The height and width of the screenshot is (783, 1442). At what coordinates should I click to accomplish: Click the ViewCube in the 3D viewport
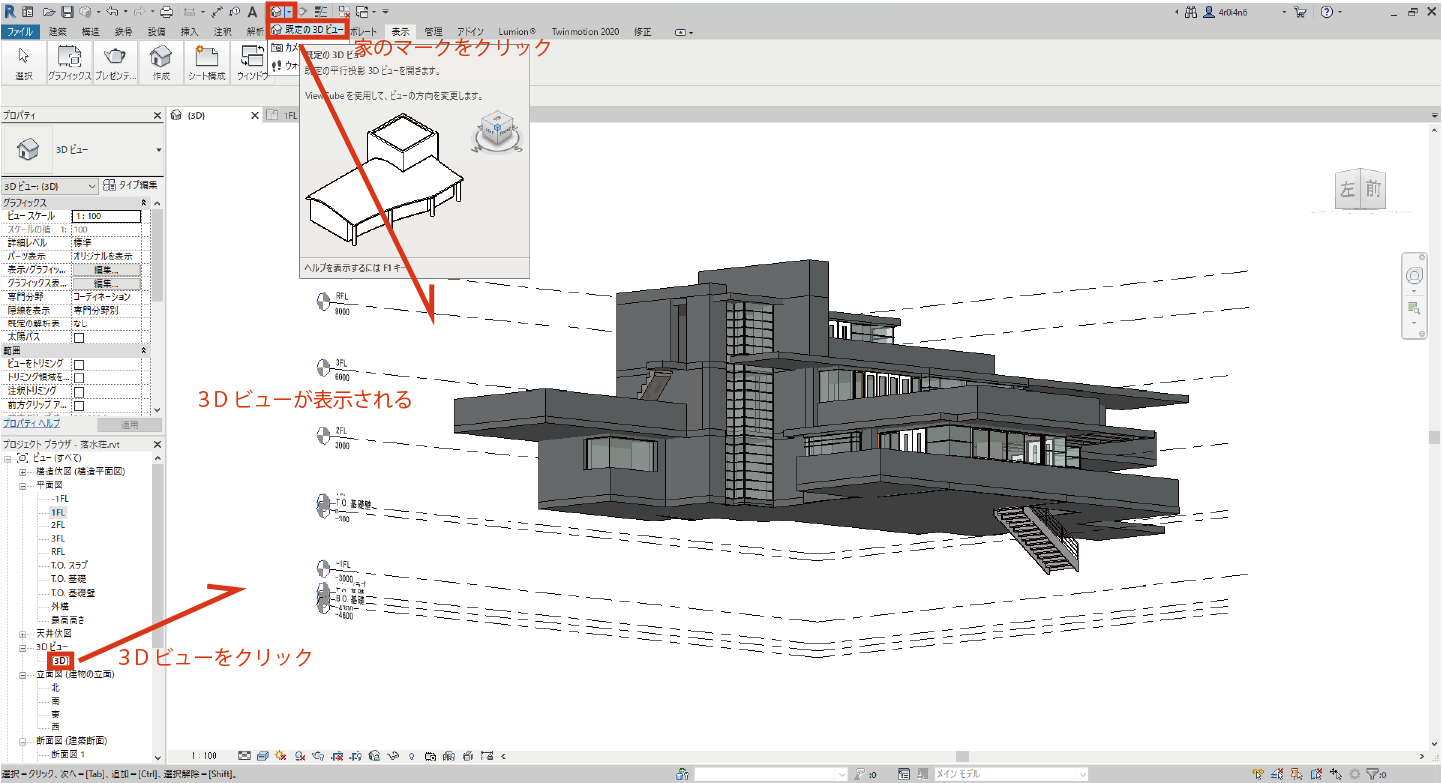(x=1360, y=190)
